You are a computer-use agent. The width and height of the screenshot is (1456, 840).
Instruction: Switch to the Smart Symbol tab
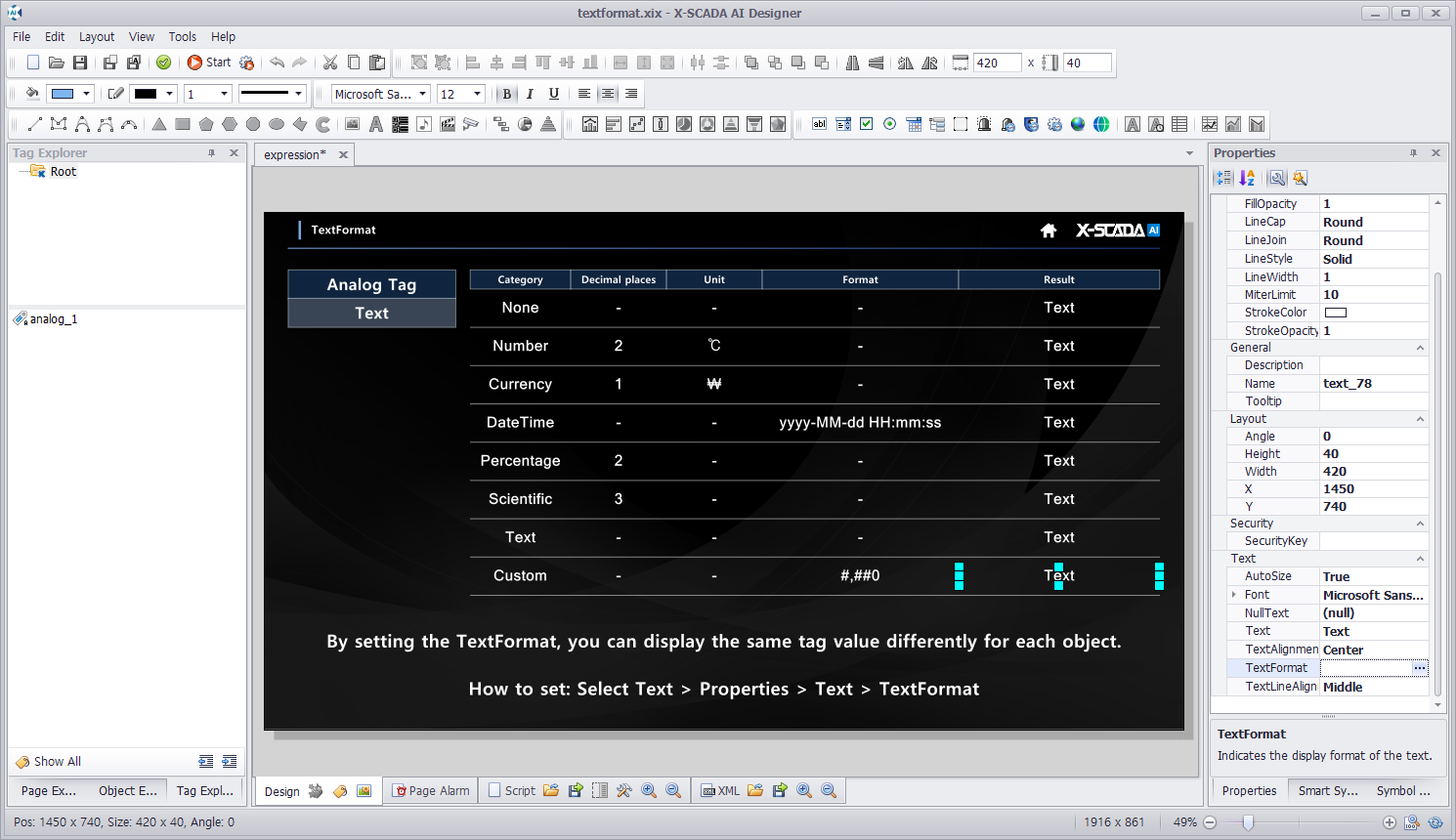pos(1327,790)
